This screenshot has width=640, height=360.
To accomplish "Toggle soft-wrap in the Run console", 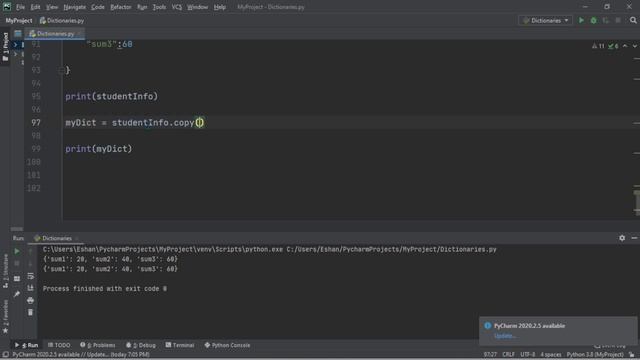I will point(30,276).
